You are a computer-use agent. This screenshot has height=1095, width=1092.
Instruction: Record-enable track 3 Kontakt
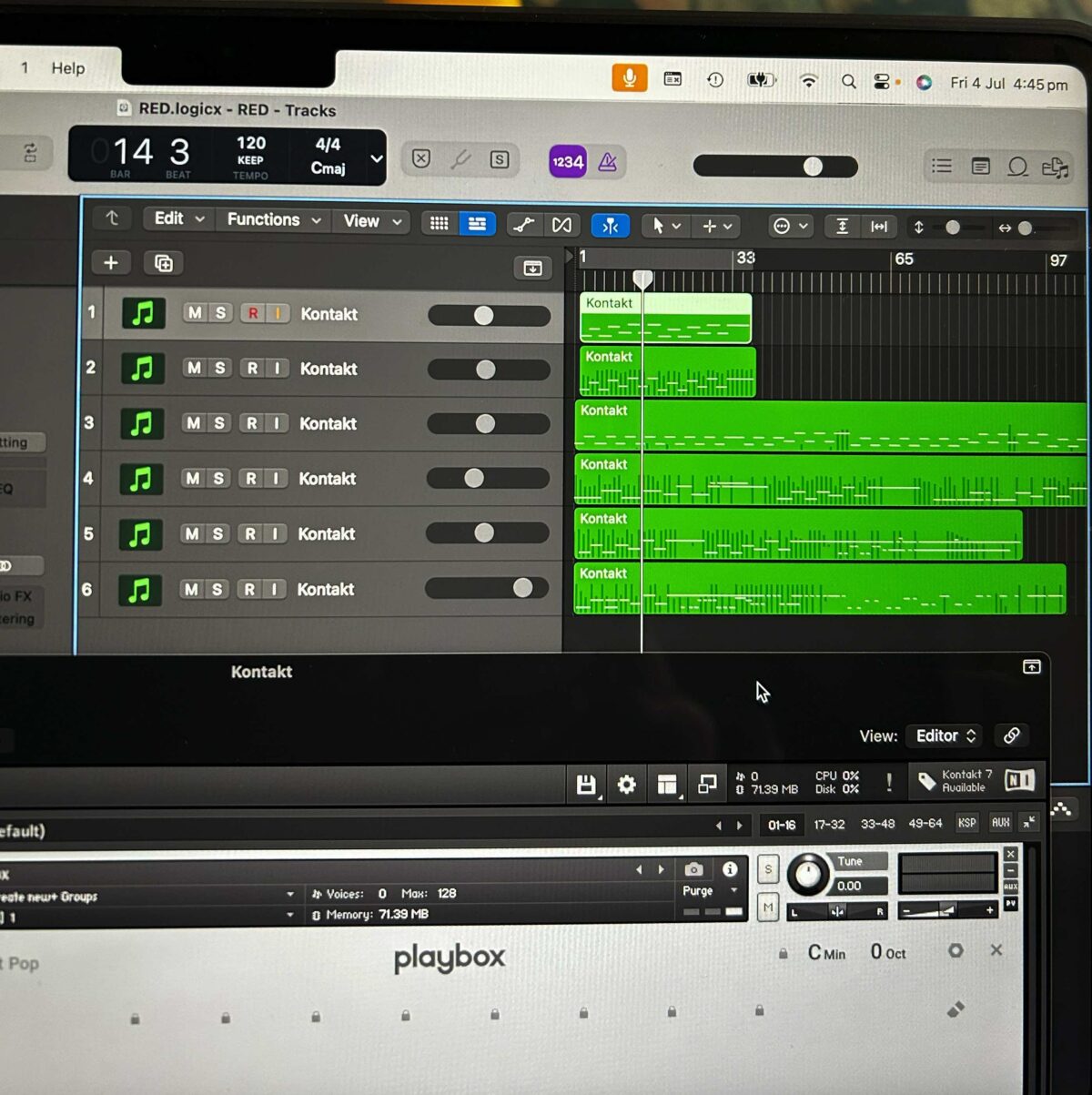(251, 423)
